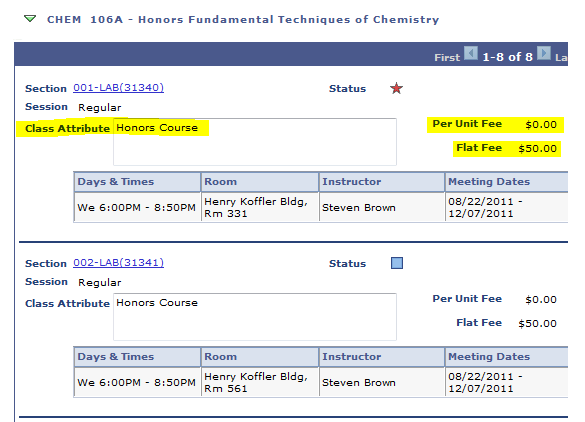Collapse the CHEM 106A course section

point(30,18)
